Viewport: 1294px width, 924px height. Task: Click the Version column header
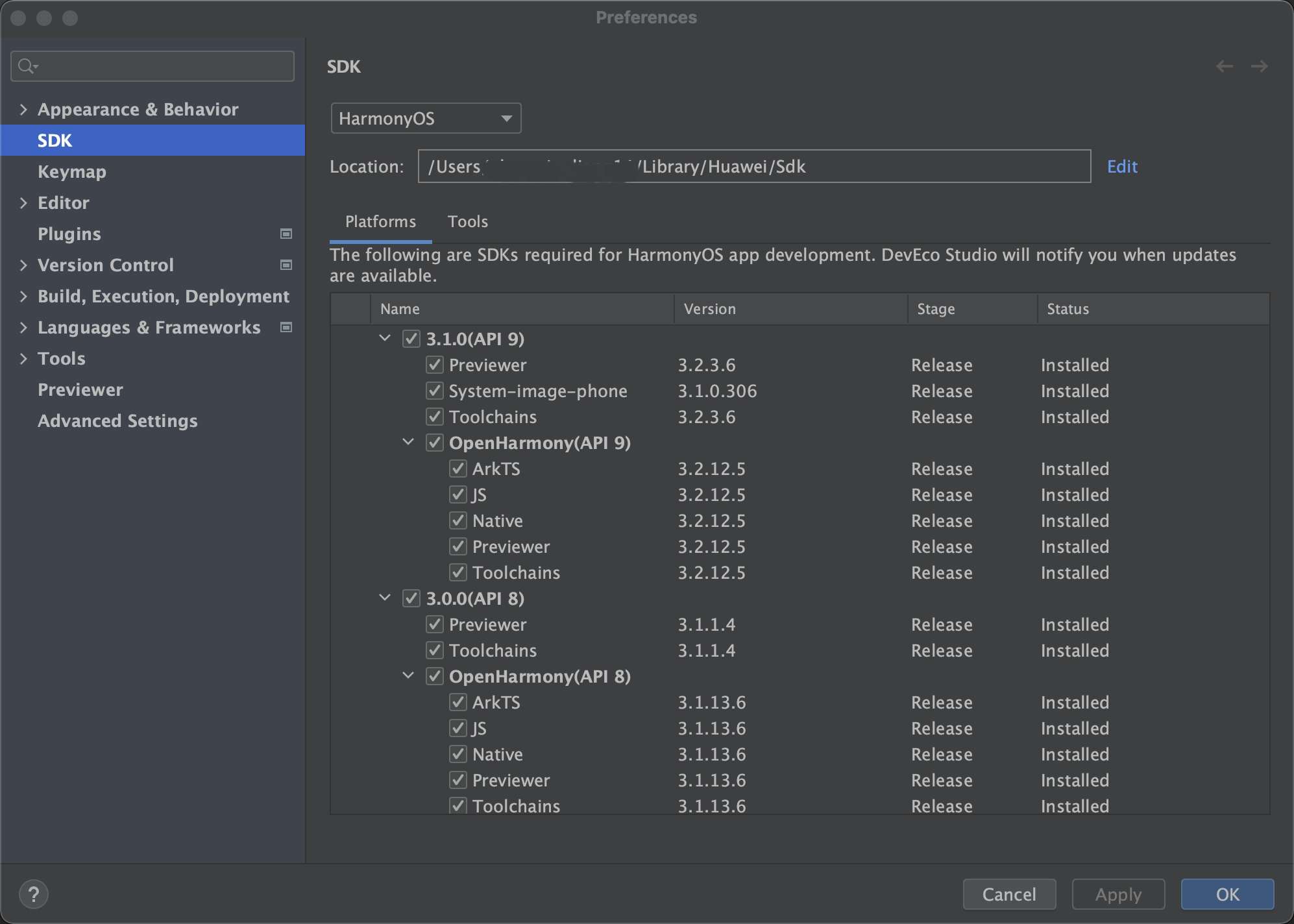coord(790,309)
